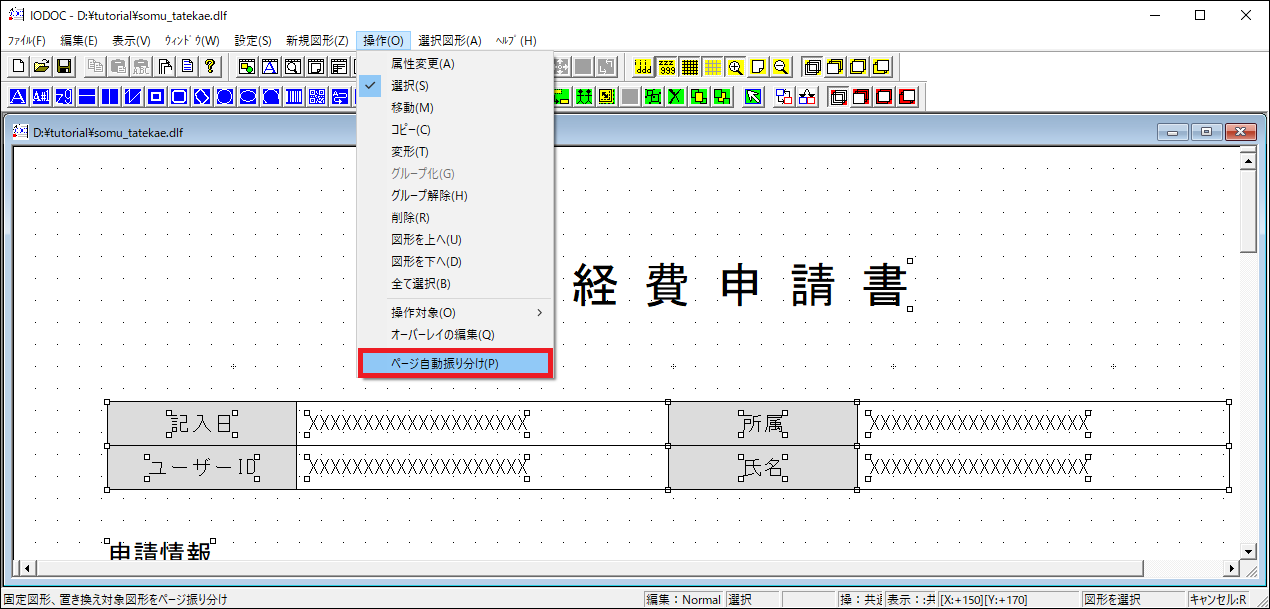Open the 編集(E) menu
Viewport: 1270px width, 609px height.
click(x=79, y=41)
